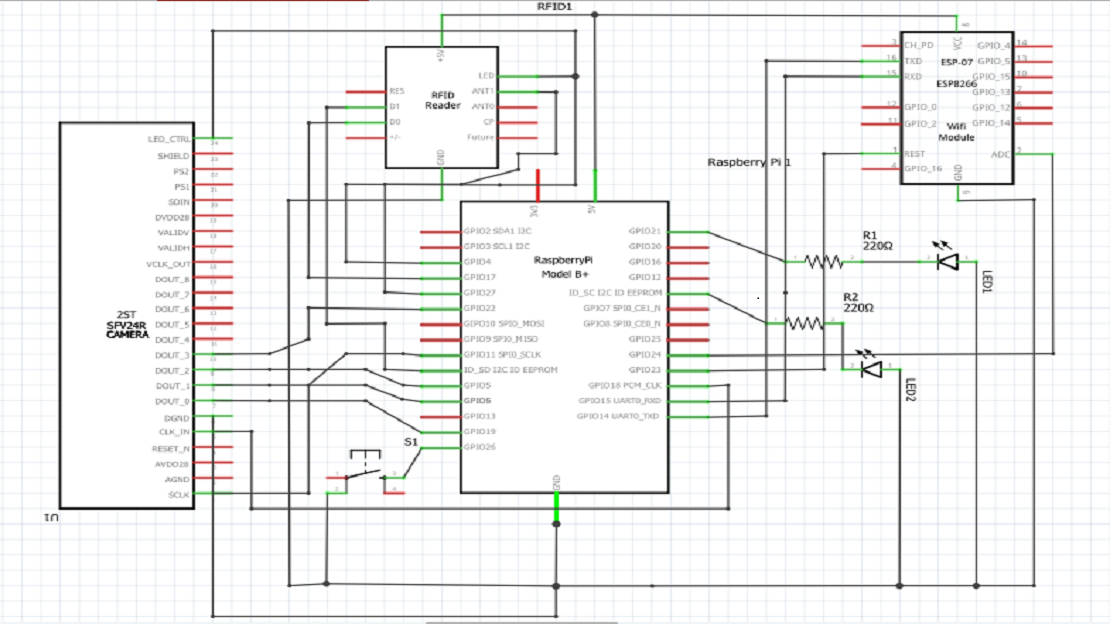Select the 'Raspberry Pi 1' text label
Image resolution: width=1110 pixels, height=624 pixels.
750,162
